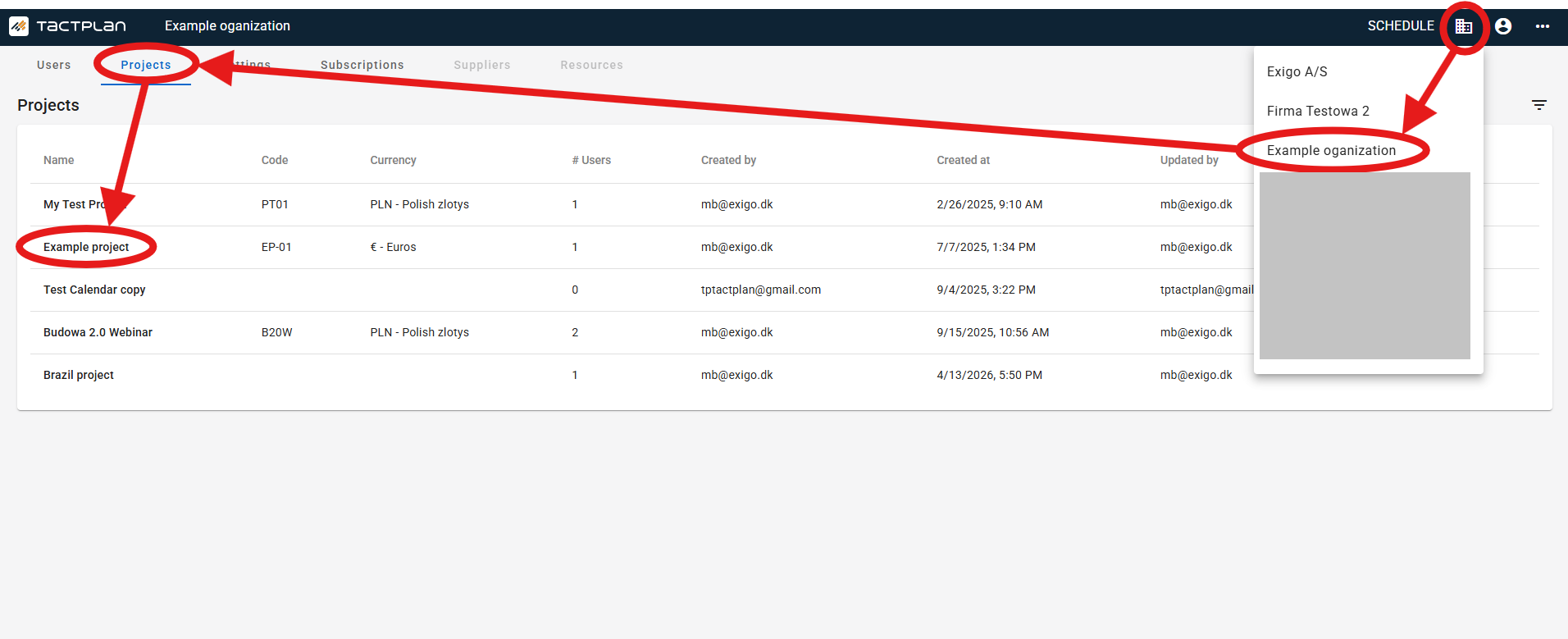Click Example oganization title in header

227,26
